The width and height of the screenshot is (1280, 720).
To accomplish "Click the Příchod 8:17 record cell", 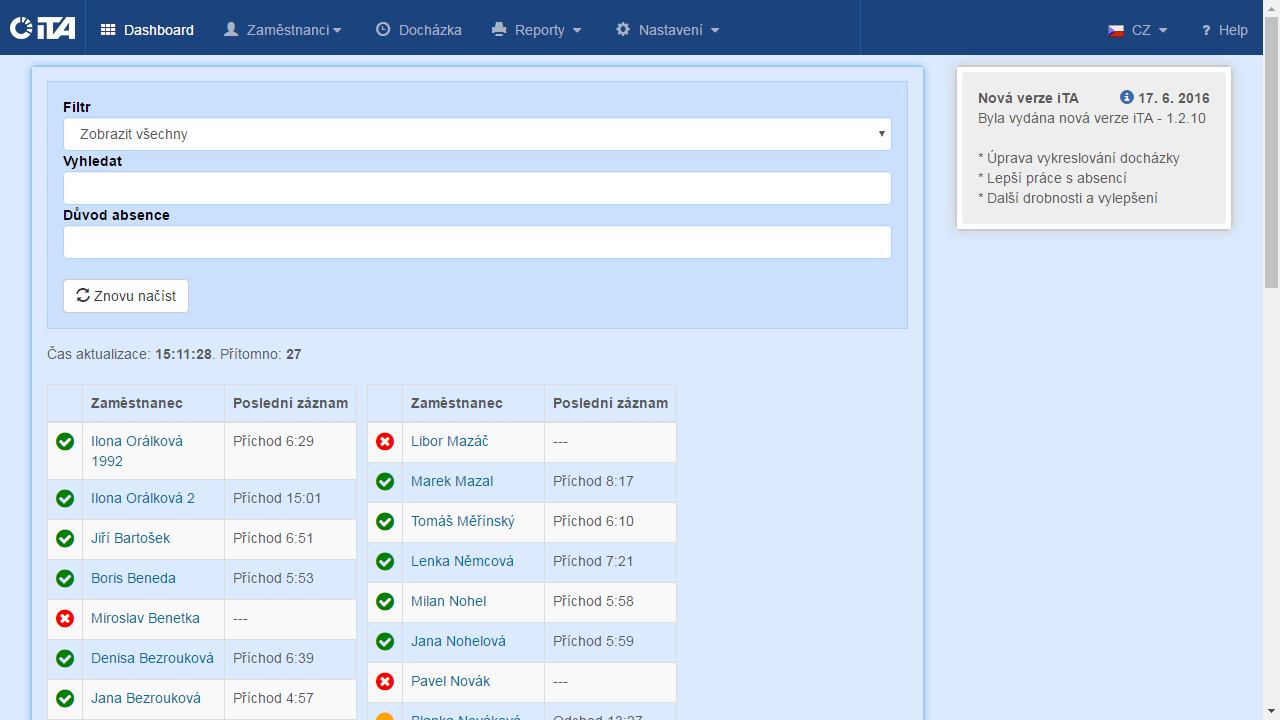I will point(610,482).
